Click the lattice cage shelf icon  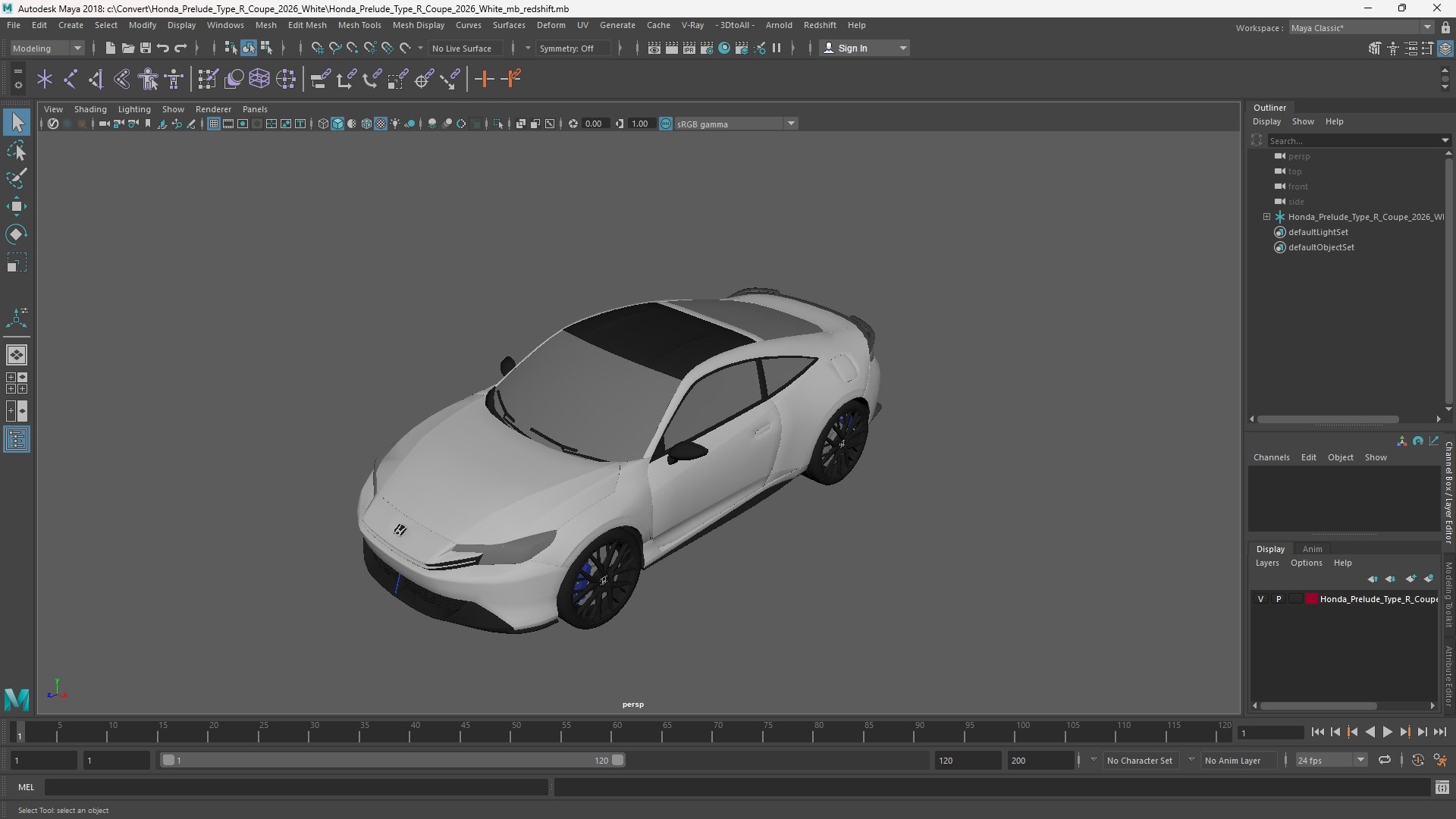(259, 79)
